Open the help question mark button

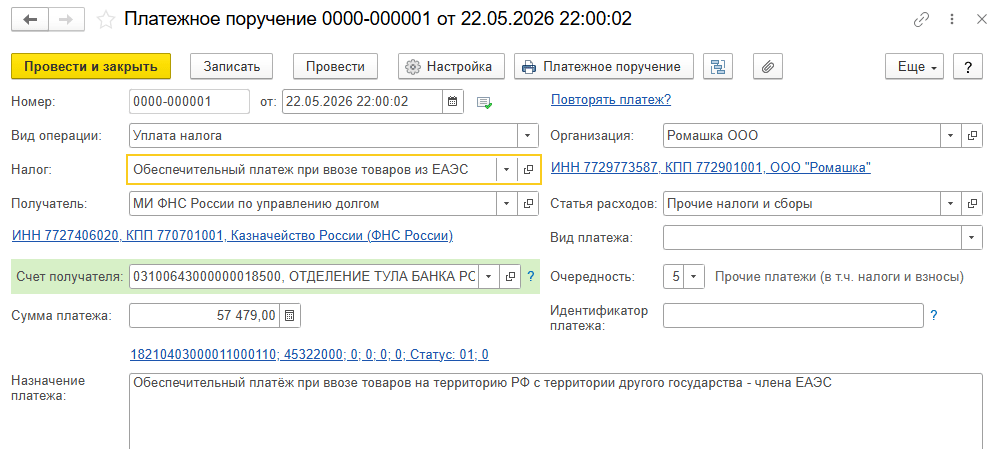point(968,67)
